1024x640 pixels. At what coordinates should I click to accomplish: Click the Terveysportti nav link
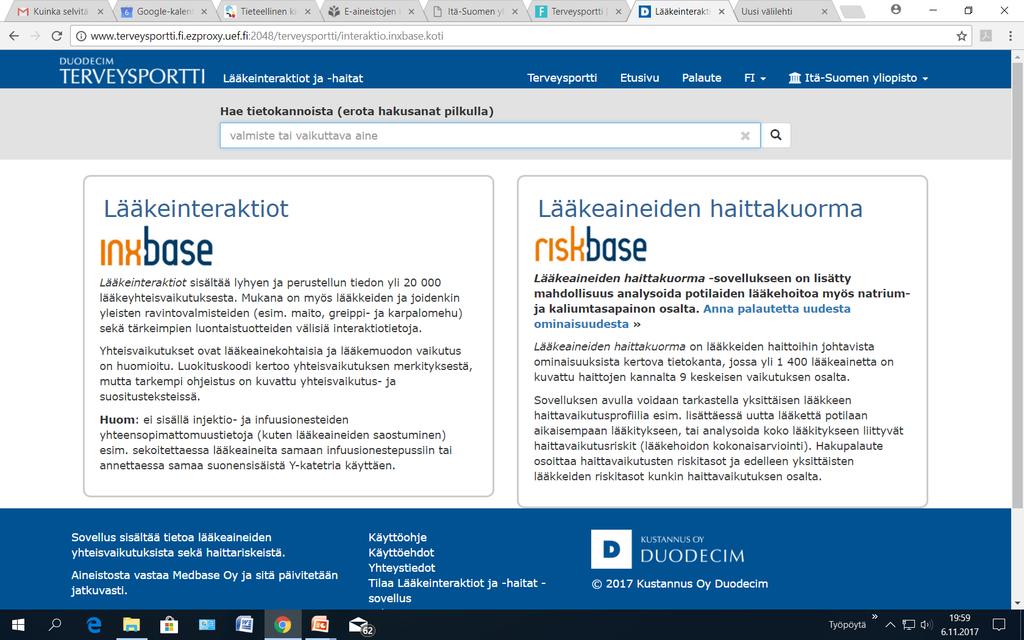tap(562, 78)
